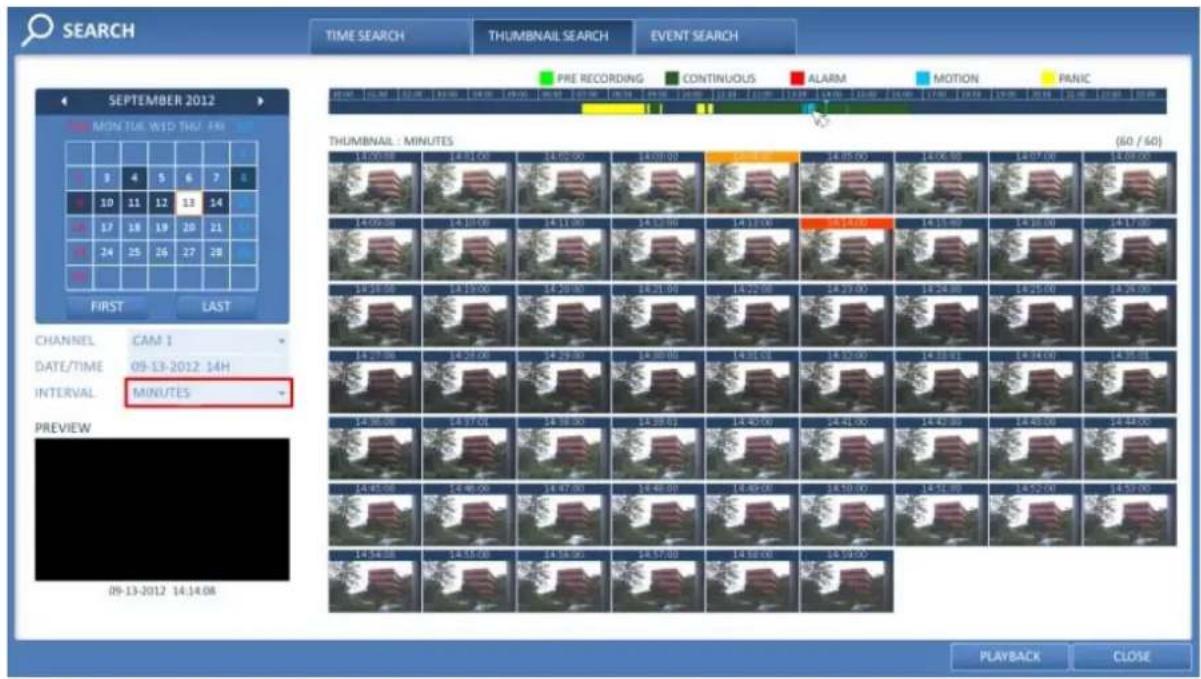Screen dimensions: 1201x679
Task: Select the 14:40:00 thumbnail
Action: coord(752,448)
